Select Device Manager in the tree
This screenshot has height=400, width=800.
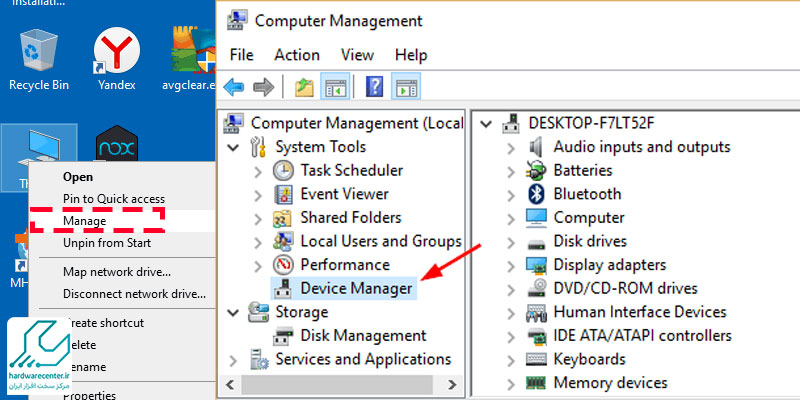(x=356, y=289)
